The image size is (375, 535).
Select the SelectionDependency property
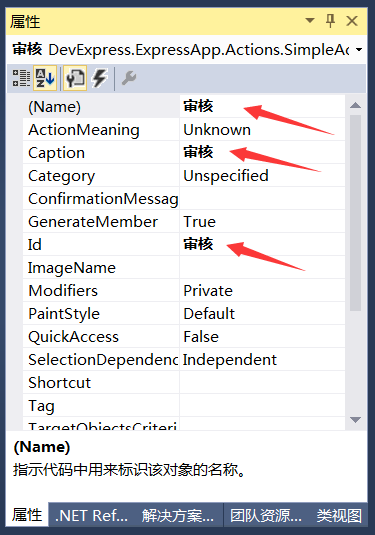101,360
